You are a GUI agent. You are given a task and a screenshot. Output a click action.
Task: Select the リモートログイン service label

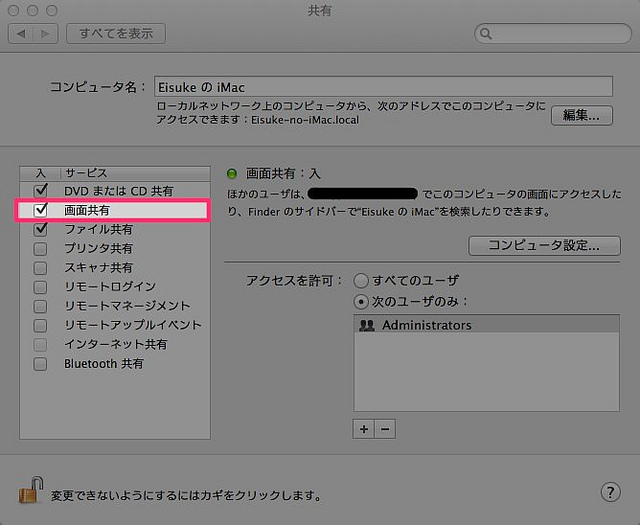click(x=110, y=287)
